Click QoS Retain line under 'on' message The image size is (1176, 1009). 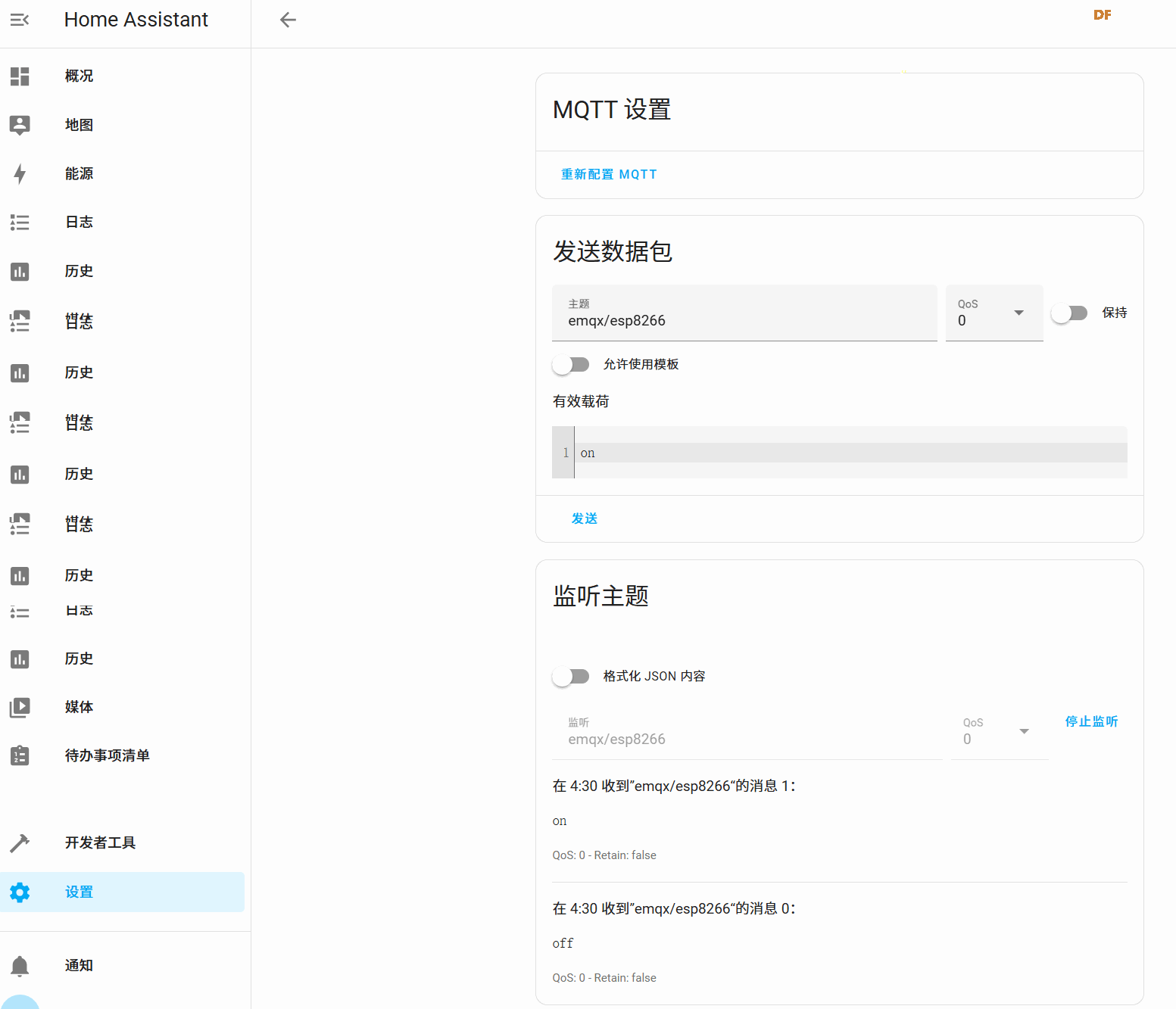[604, 855]
